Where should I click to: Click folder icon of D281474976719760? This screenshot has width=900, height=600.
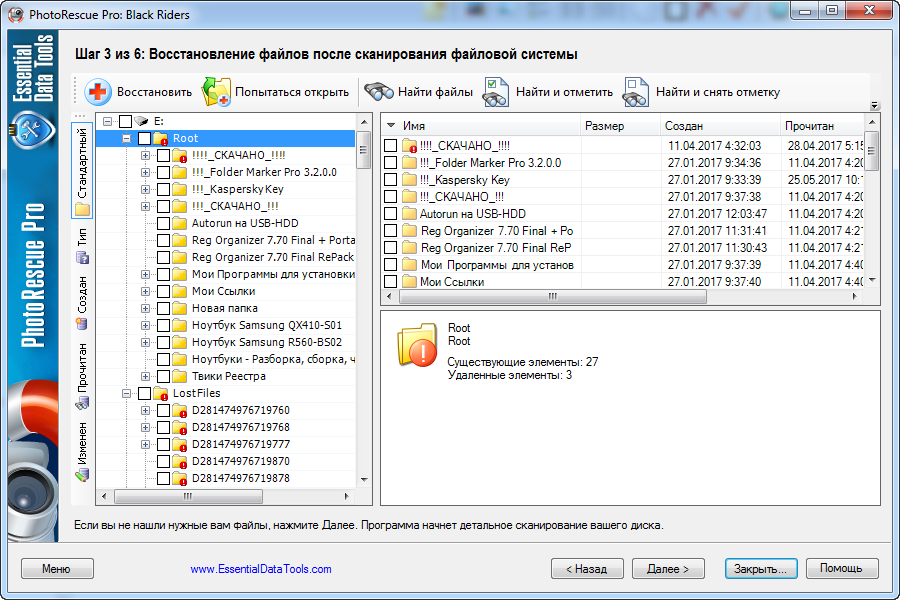coord(180,411)
